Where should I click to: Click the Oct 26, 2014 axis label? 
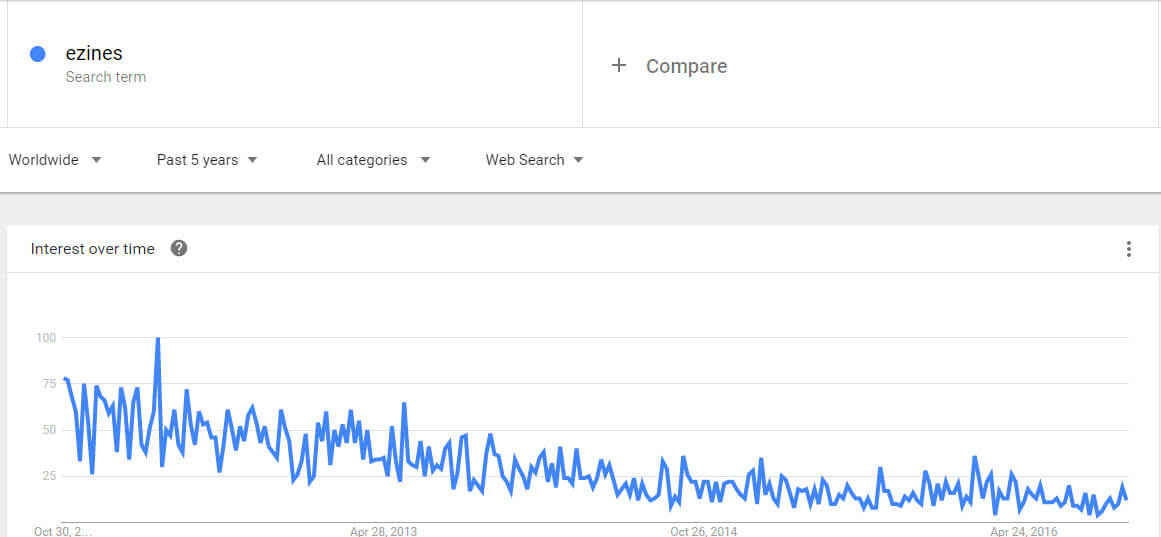[703, 531]
